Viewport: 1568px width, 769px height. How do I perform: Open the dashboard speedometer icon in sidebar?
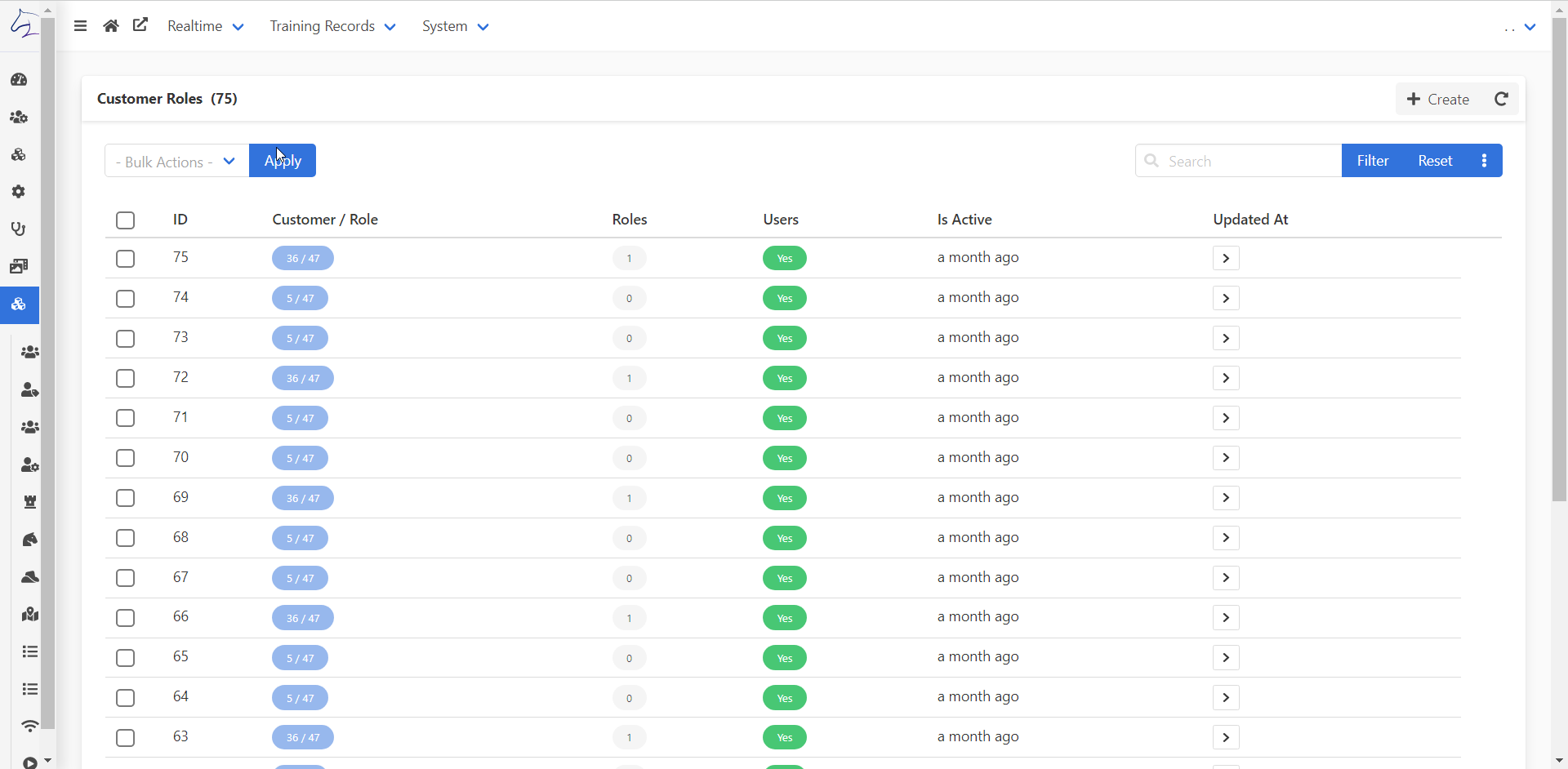18,78
